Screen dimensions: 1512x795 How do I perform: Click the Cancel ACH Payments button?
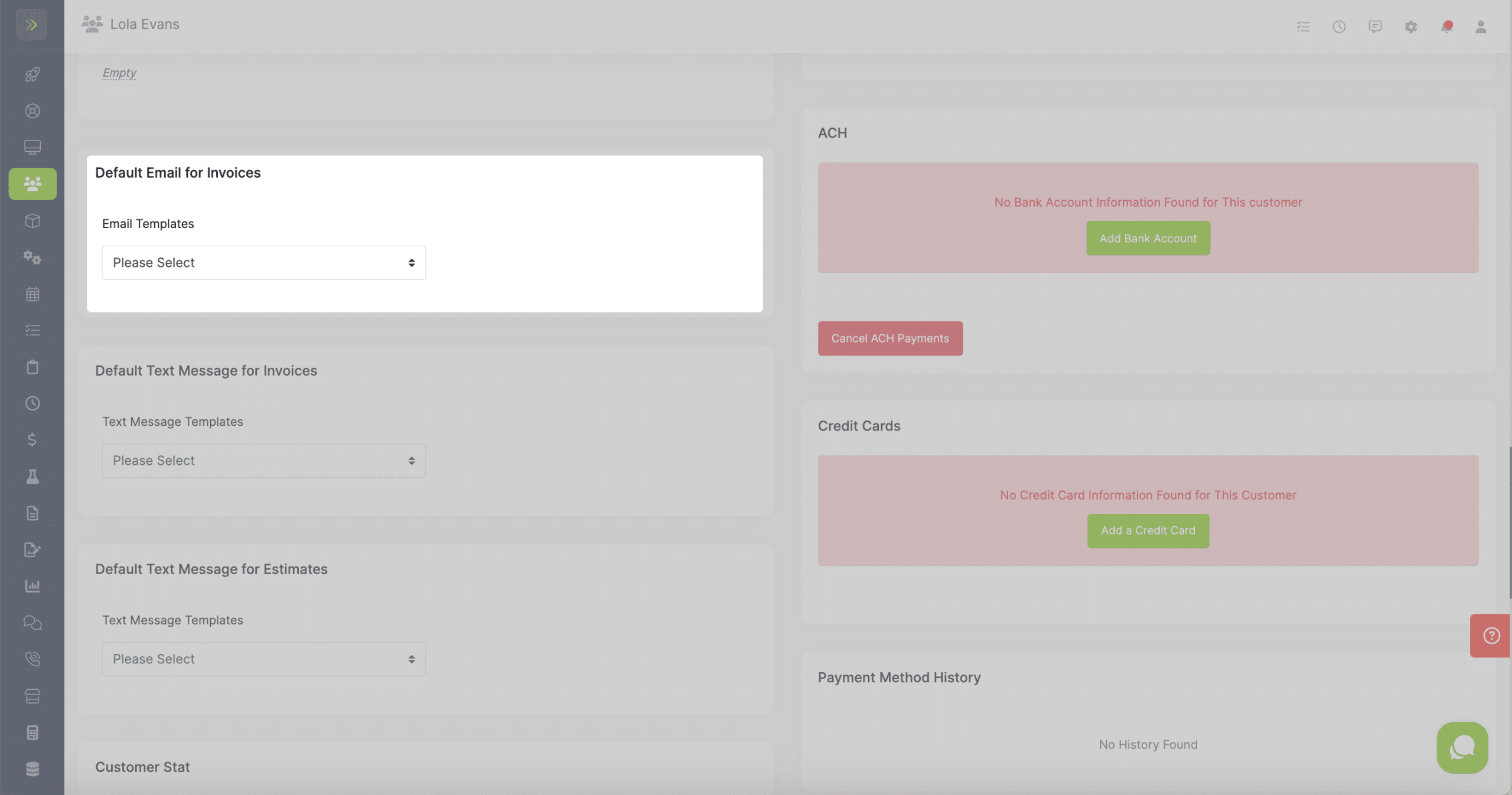tap(890, 338)
